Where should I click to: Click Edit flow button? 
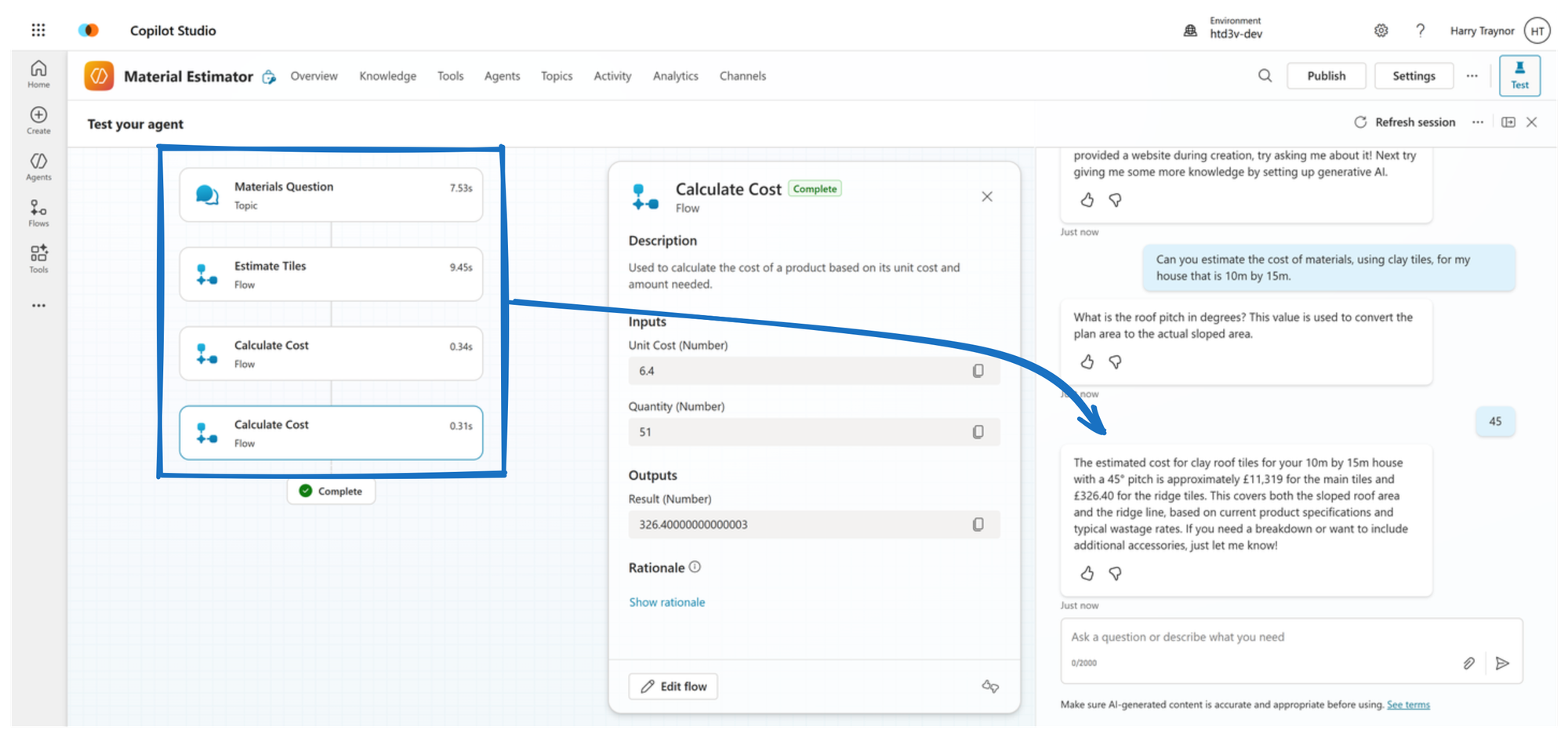[x=673, y=687]
